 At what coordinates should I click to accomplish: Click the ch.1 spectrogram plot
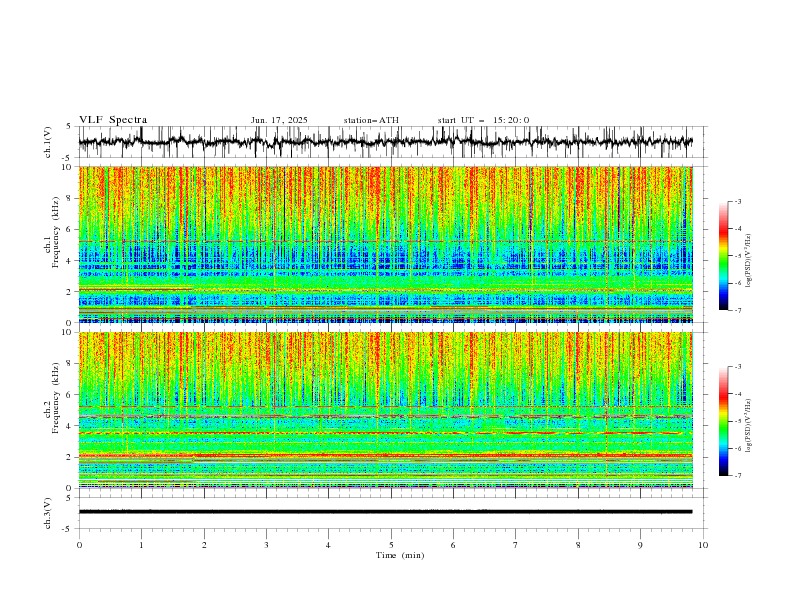[385, 244]
